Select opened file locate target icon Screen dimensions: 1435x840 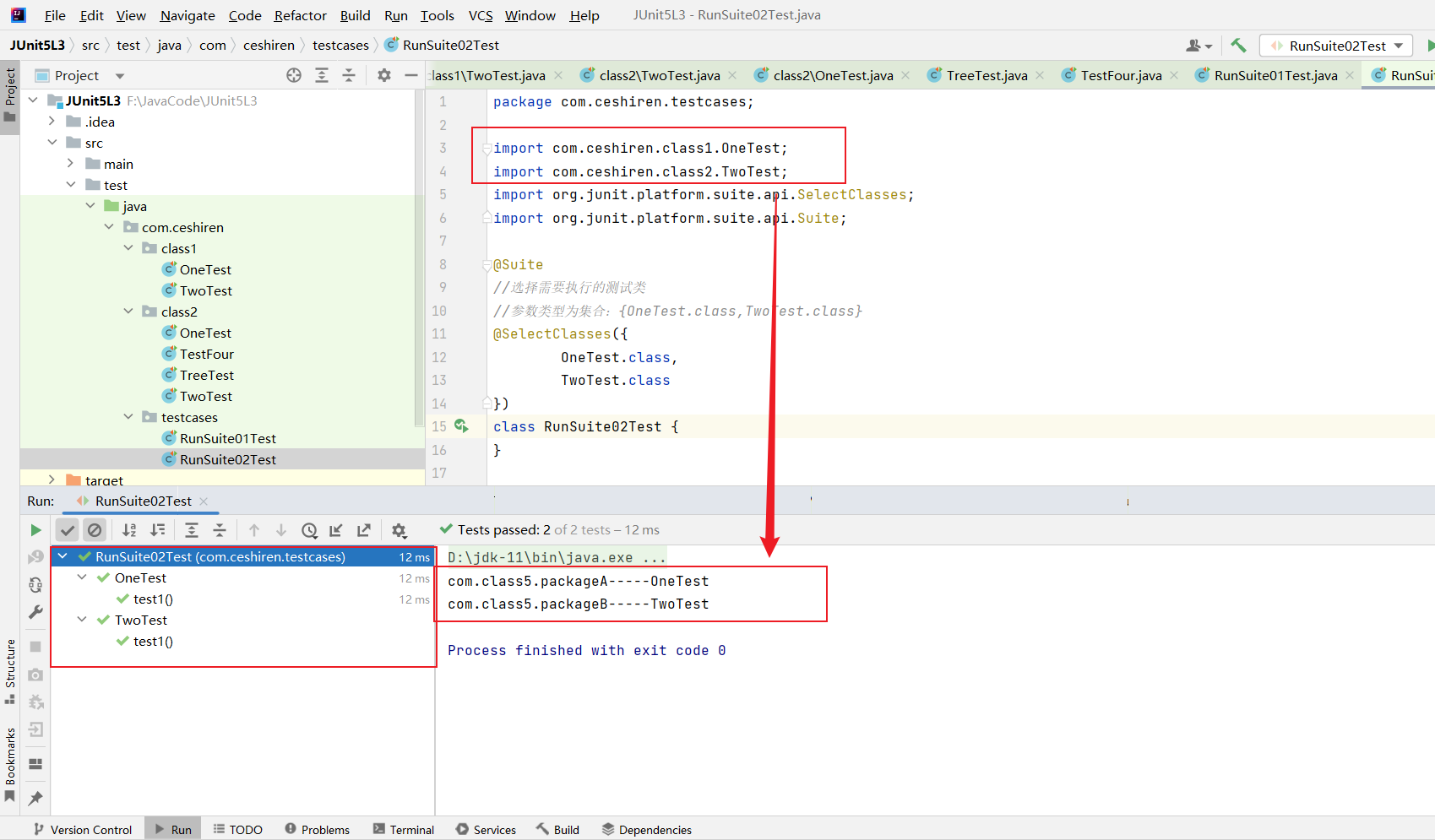click(294, 75)
